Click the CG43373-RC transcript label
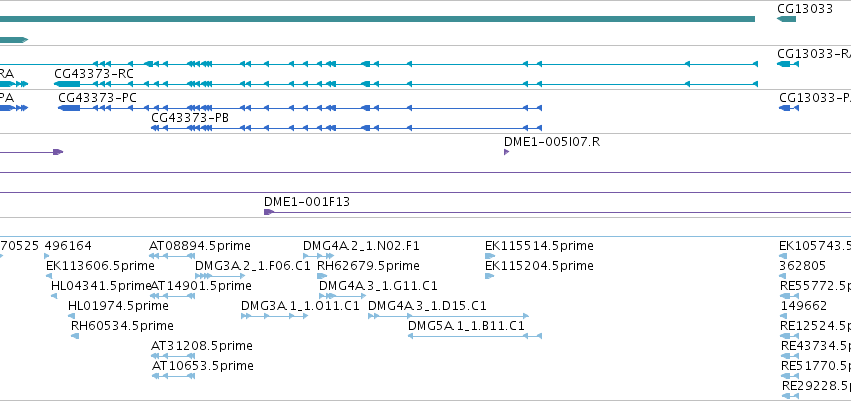 [93, 74]
